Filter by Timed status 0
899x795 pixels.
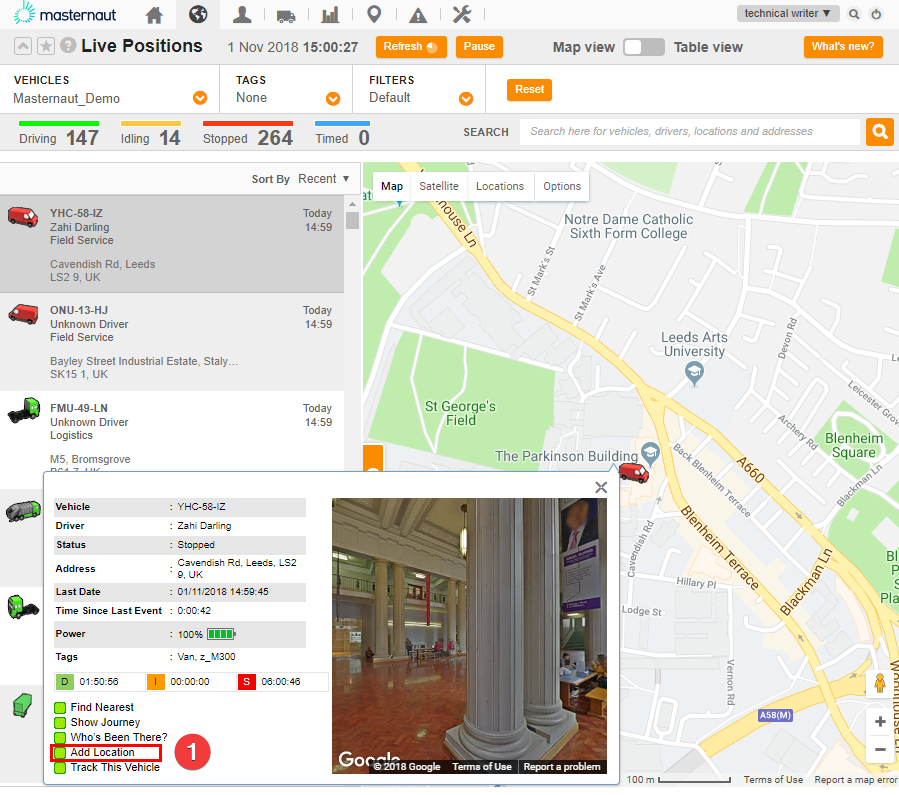coord(342,134)
